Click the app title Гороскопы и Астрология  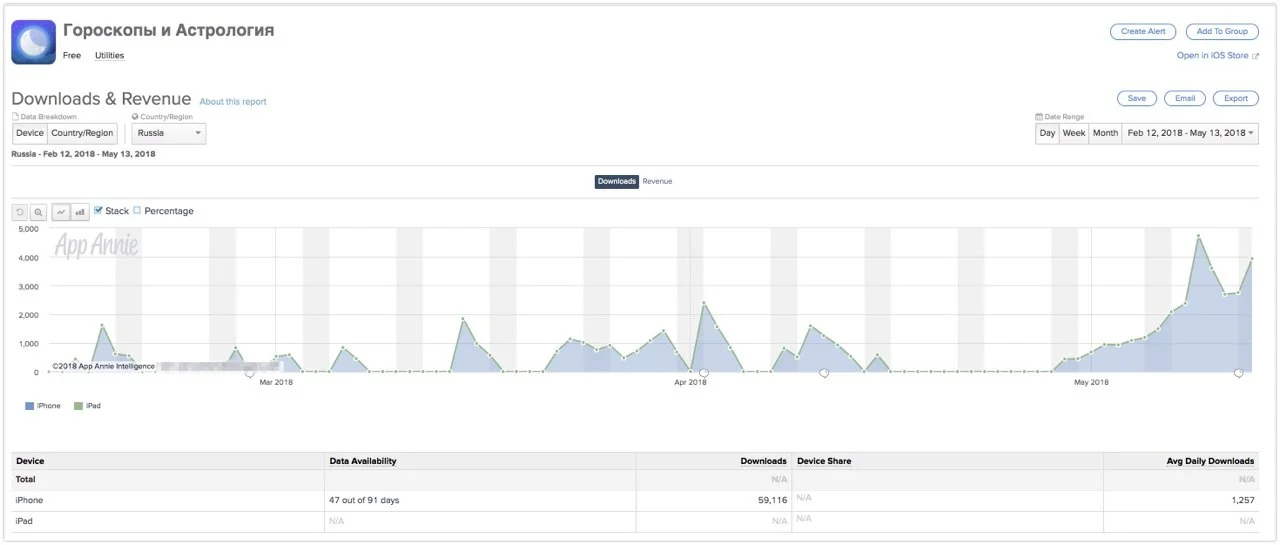click(168, 31)
